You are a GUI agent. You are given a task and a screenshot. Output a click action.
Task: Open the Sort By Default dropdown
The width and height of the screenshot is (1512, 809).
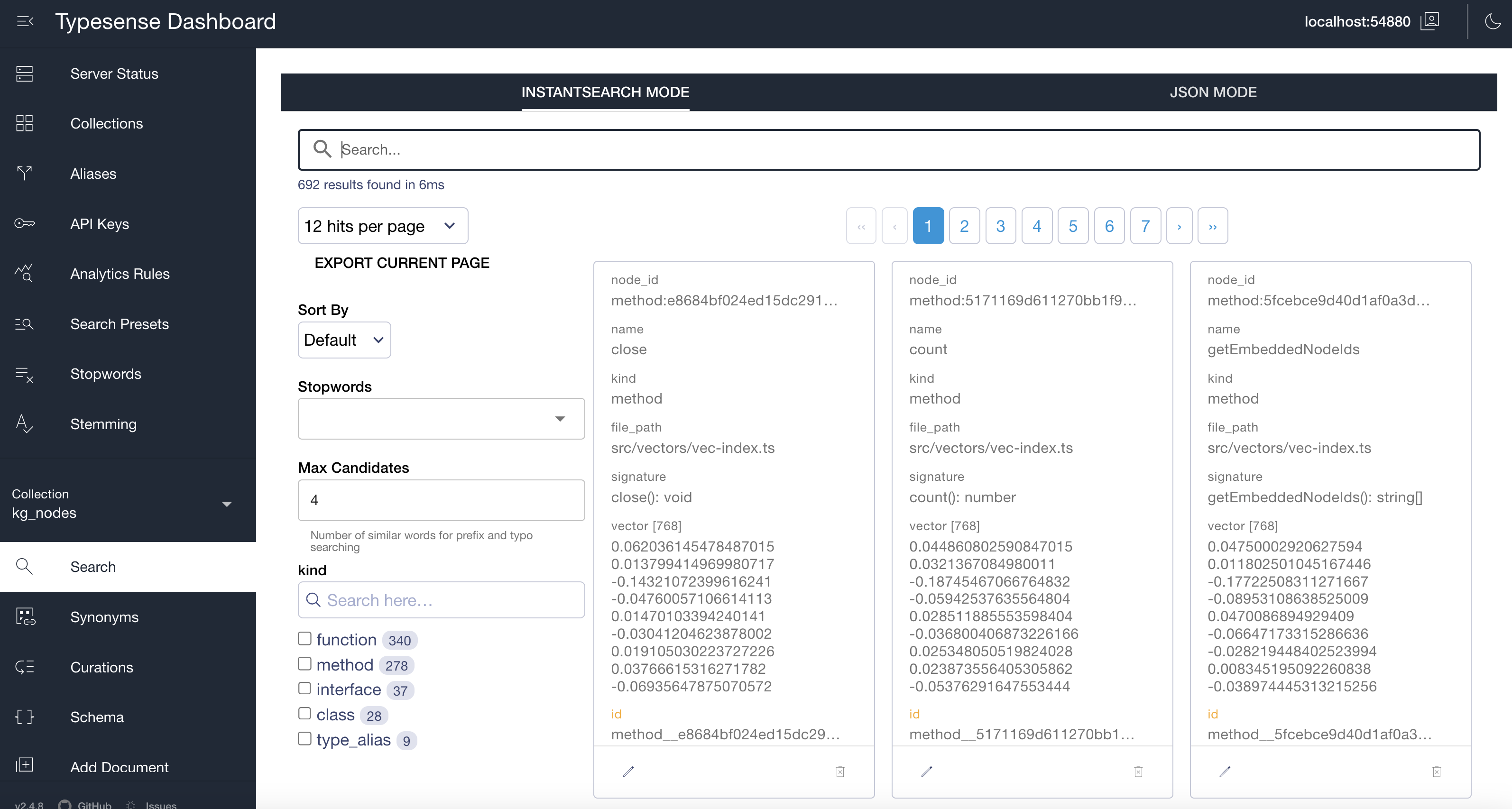[x=344, y=340]
